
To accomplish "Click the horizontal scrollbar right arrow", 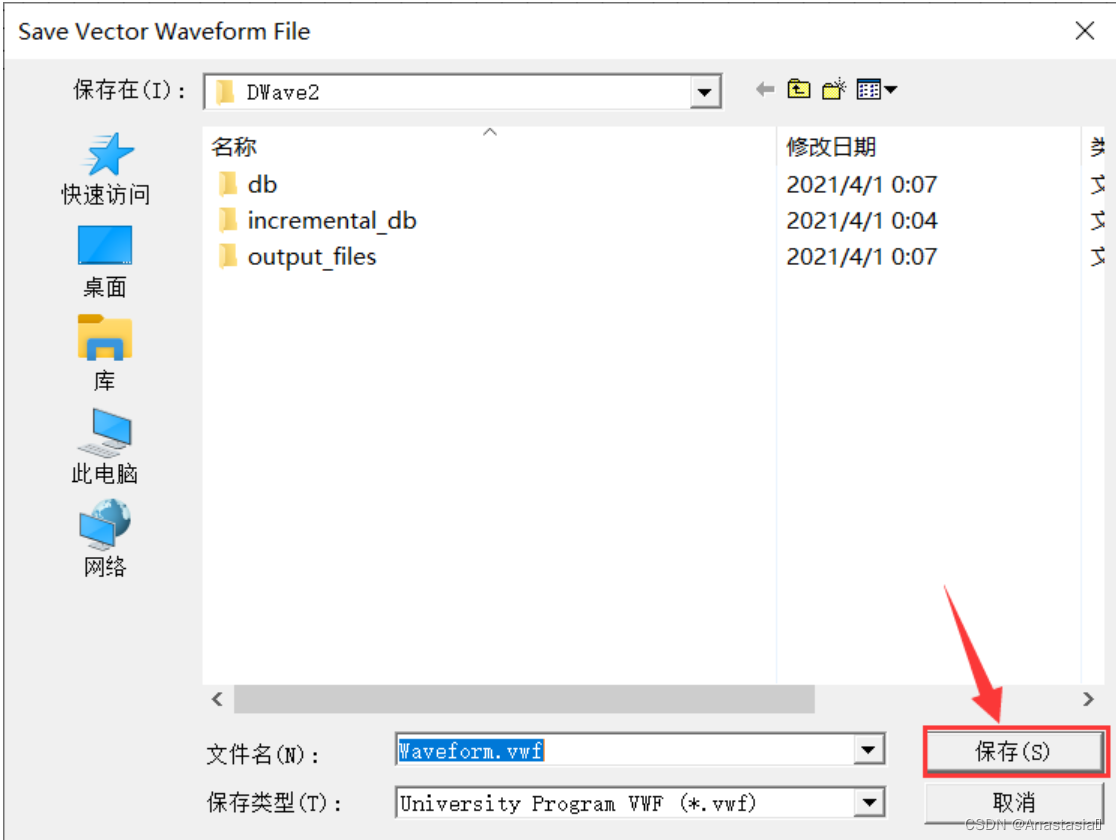I will [x=1088, y=699].
